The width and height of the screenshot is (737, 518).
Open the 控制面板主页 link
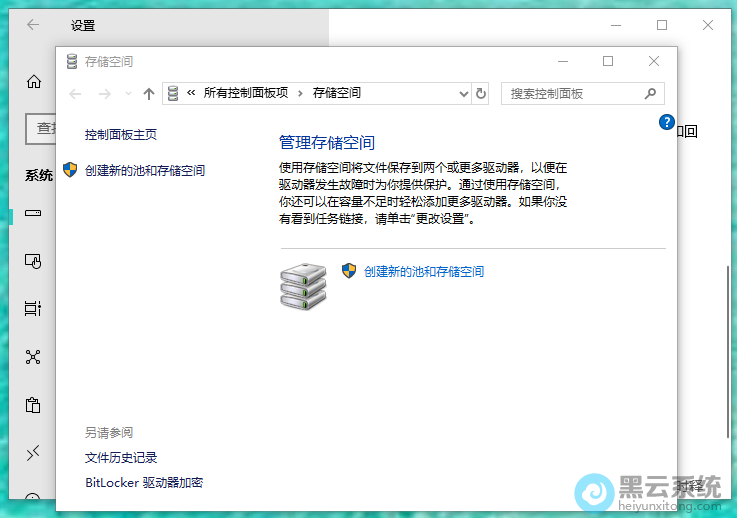121,134
